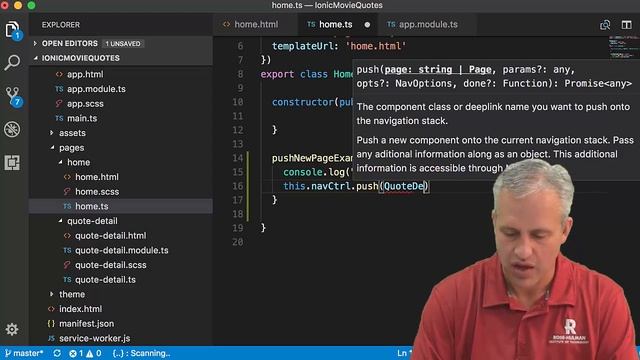Expand the theme folder
Image resolution: width=640 pixels, height=360 pixels.
click(x=72, y=294)
